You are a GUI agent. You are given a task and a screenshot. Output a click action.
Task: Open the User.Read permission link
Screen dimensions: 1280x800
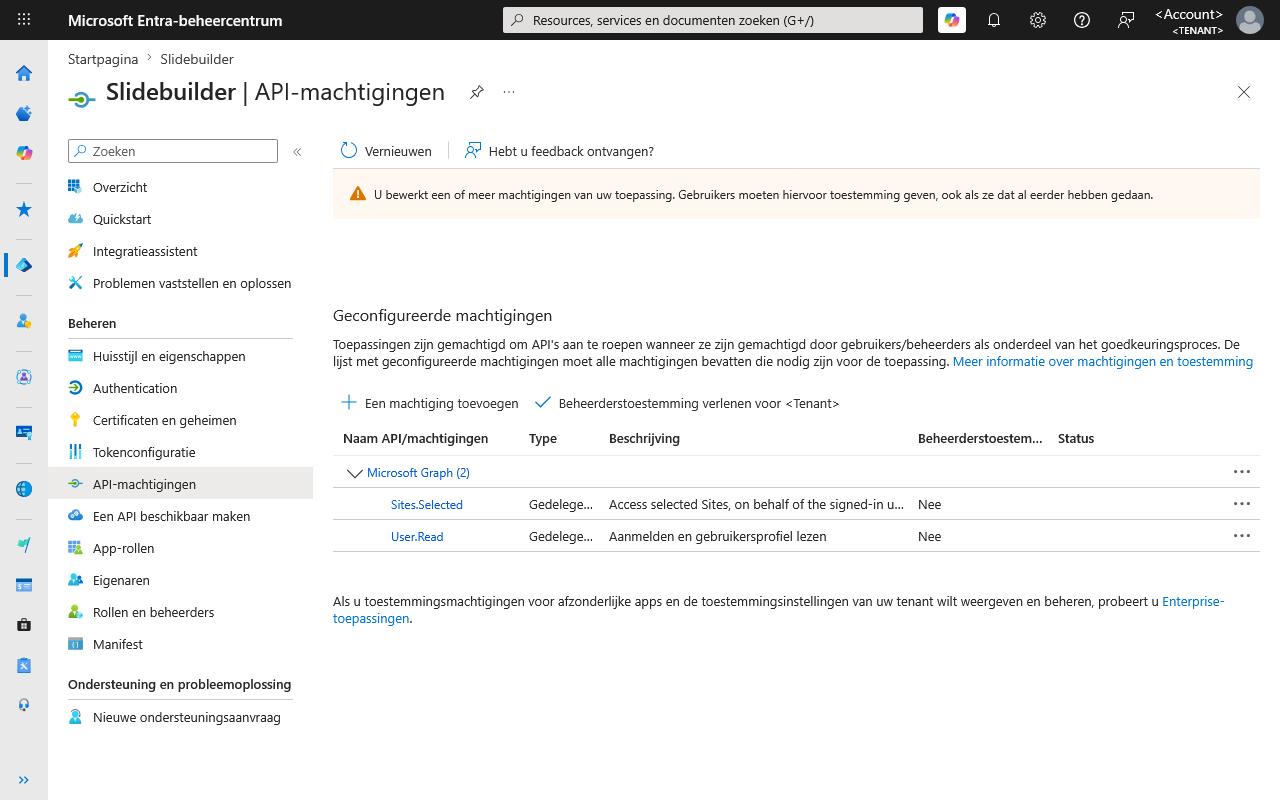(417, 537)
